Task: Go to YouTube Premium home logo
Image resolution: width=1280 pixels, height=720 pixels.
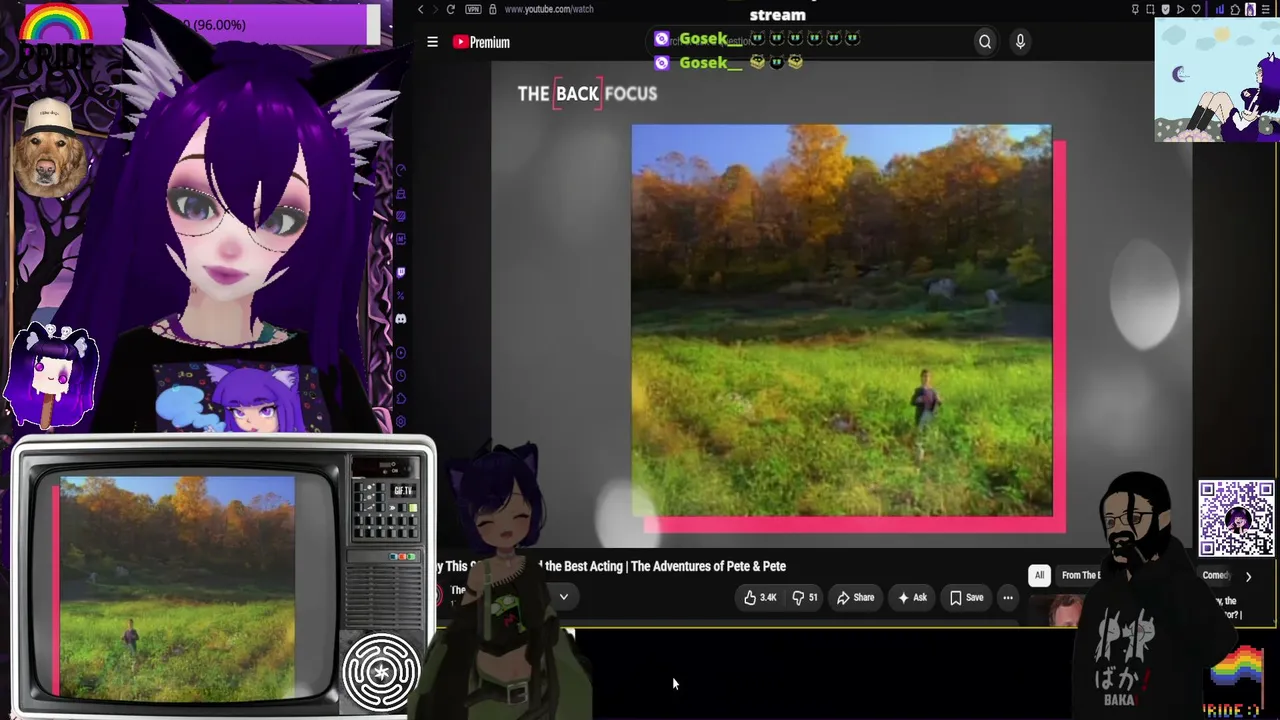Action: tap(481, 42)
